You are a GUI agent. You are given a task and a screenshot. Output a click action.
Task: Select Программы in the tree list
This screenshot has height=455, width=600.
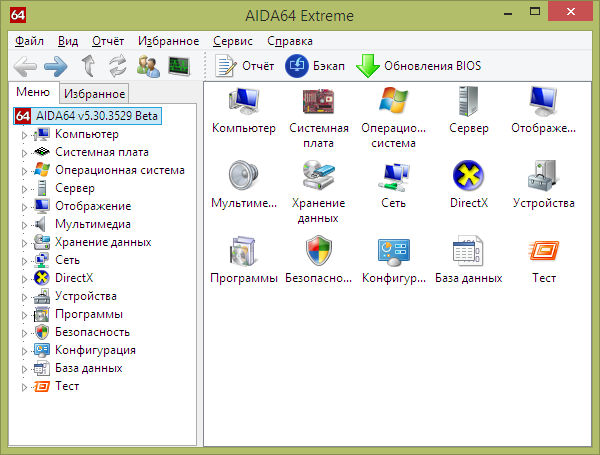coord(88,314)
